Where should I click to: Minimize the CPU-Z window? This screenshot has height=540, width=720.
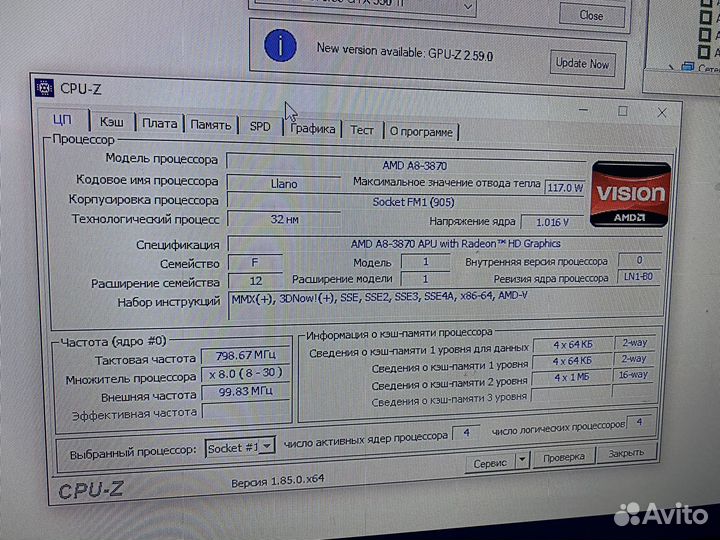point(584,110)
